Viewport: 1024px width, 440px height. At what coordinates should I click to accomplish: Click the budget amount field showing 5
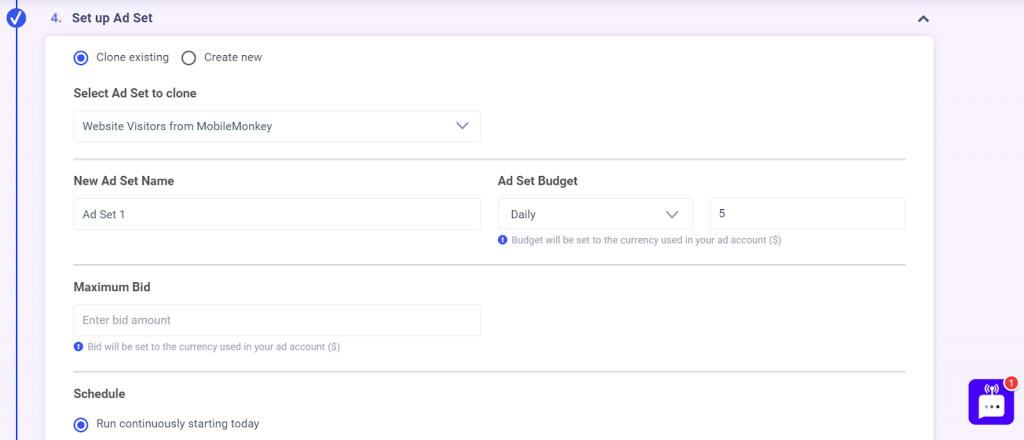tap(807, 213)
